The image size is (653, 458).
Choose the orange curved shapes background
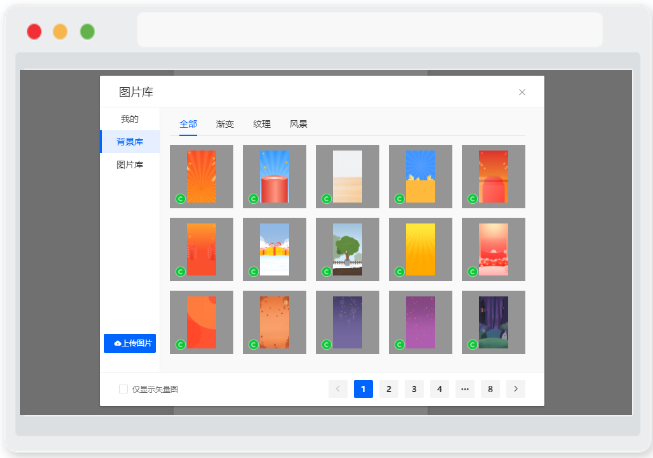tap(202, 322)
